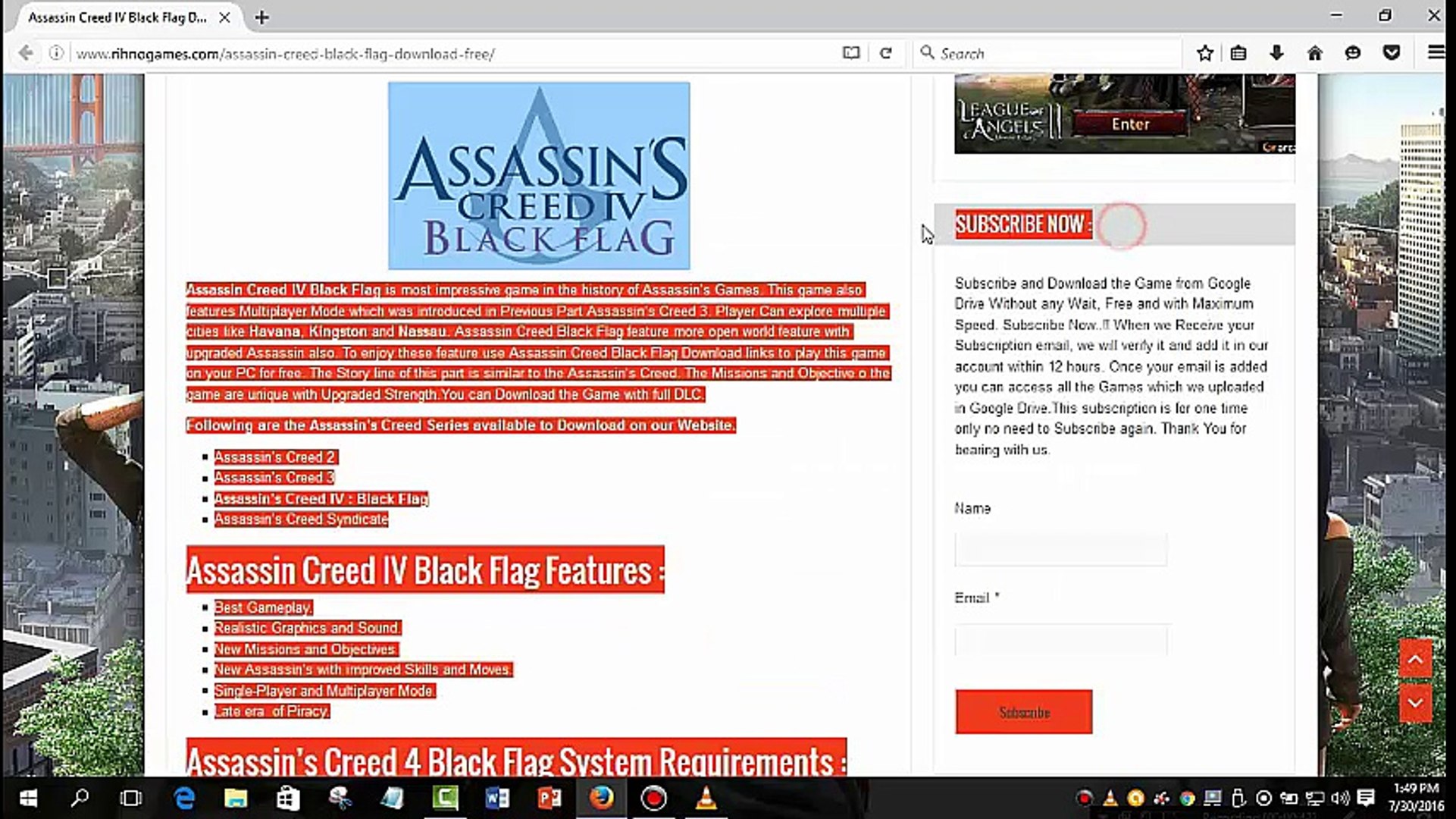Open the bookmarks library list icon
The height and width of the screenshot is (819, 1456).
(x=1238, y=53)
